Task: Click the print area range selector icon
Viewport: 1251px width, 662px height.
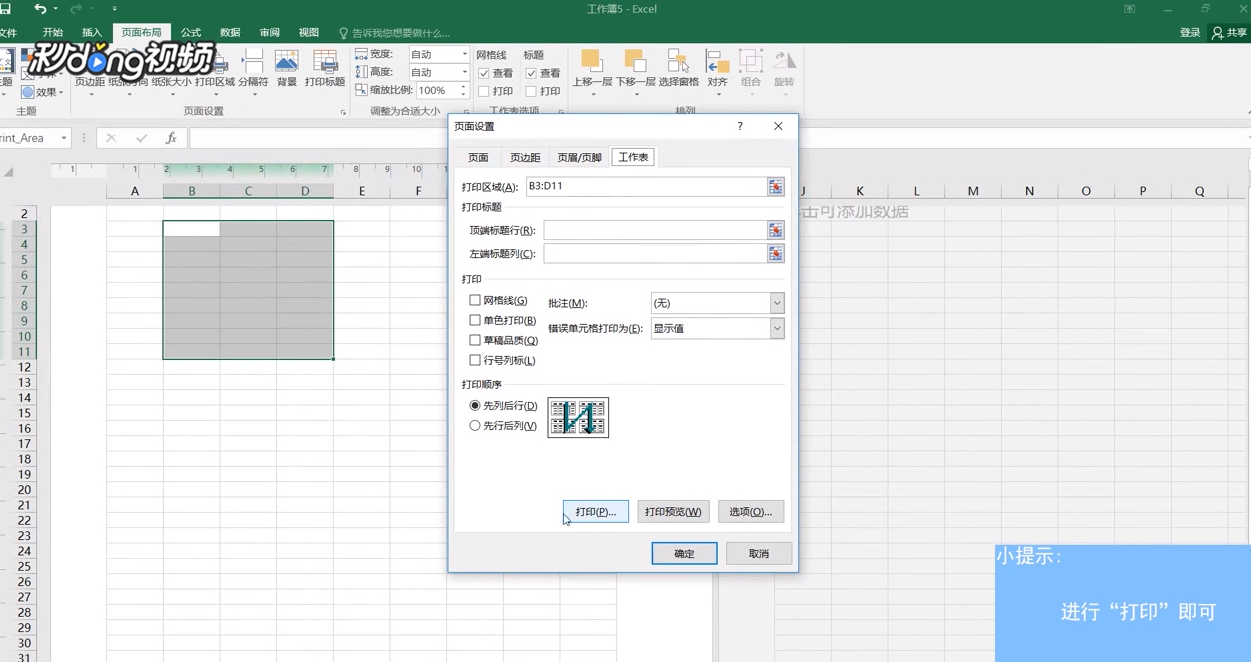Action: 775,187
